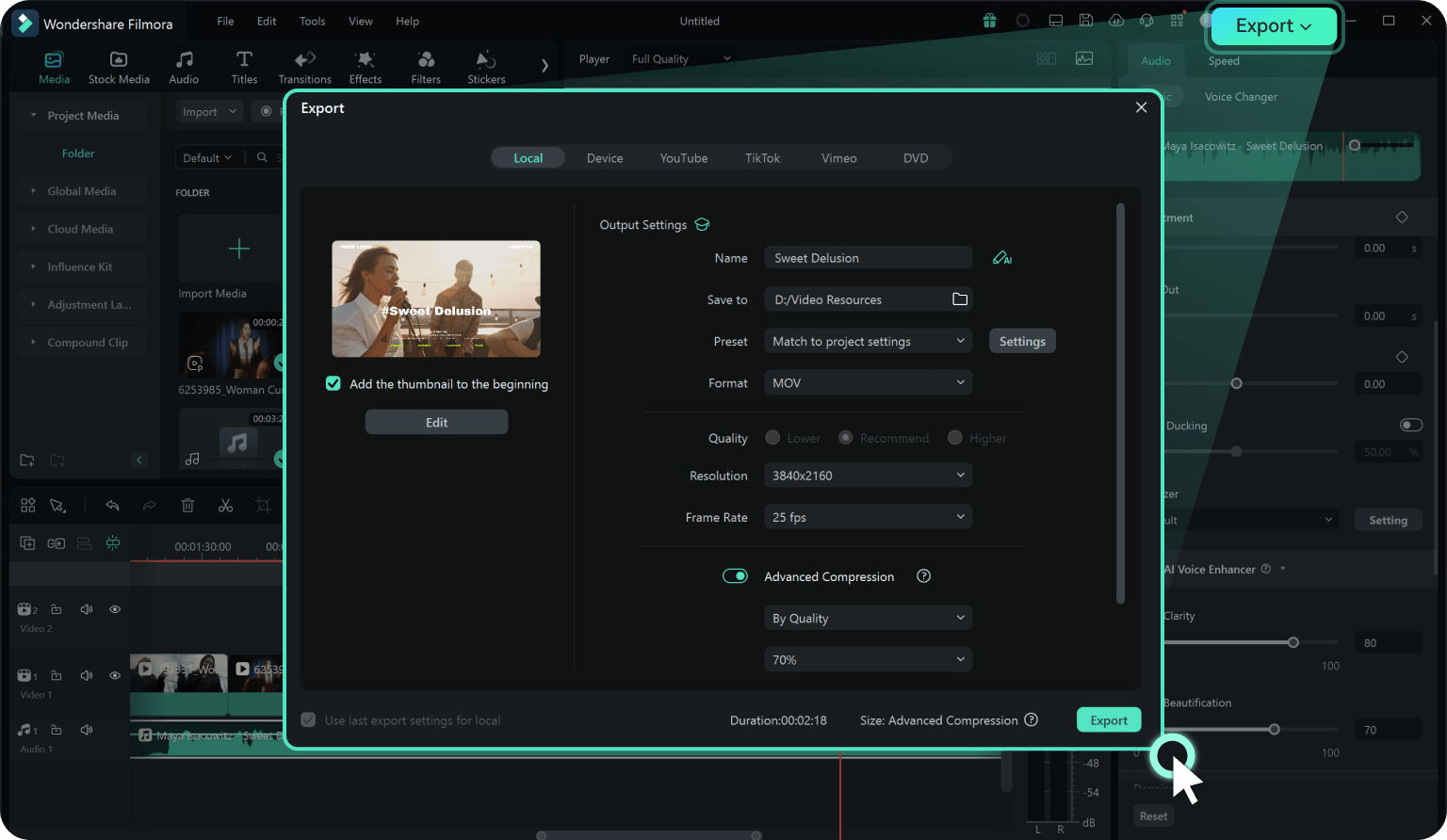Open the Frame Rate 25 fps dropdown
This screenshot has width=1447, height=840.
coord(868,517)
